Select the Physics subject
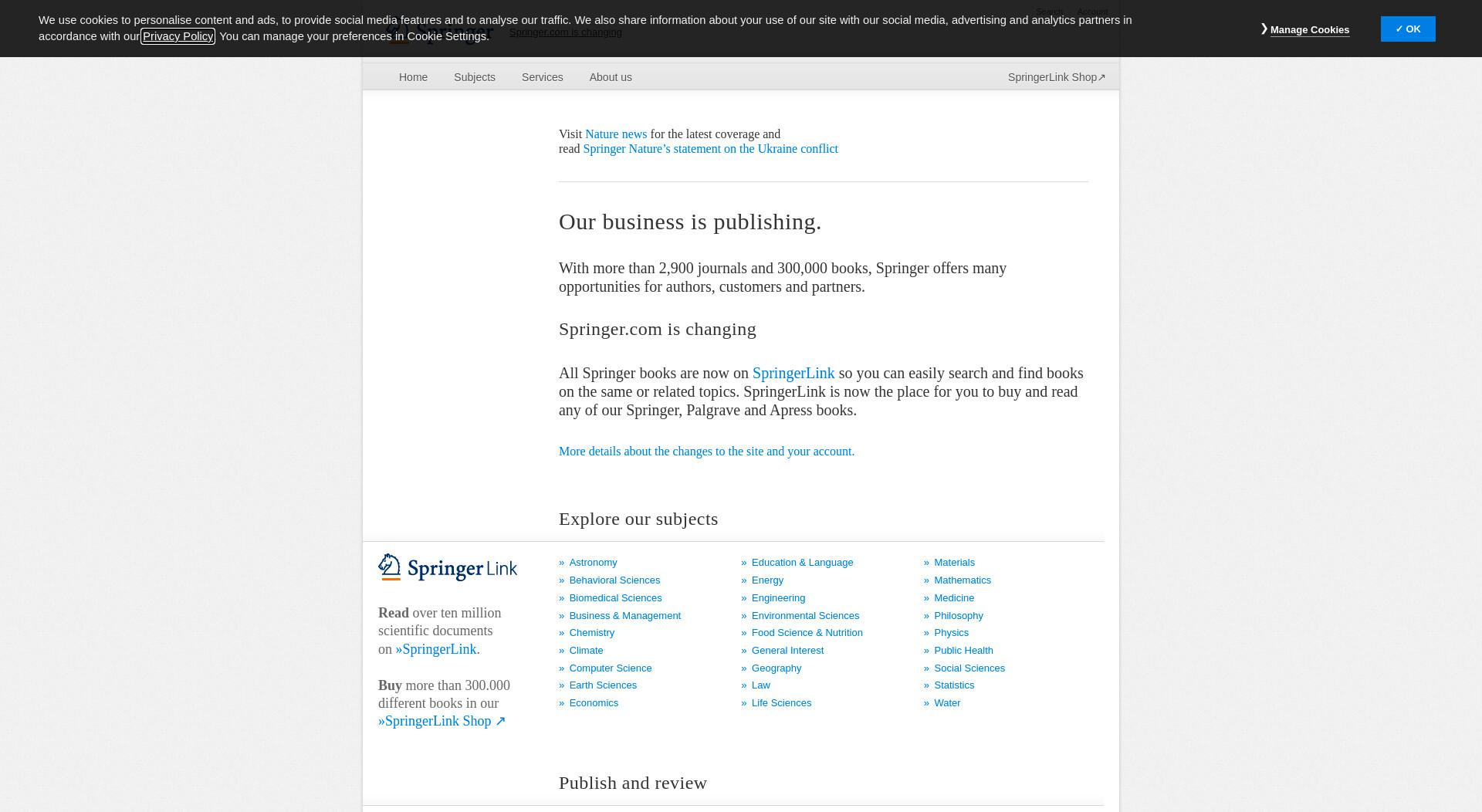1482x812 pixels. [951, 633]
